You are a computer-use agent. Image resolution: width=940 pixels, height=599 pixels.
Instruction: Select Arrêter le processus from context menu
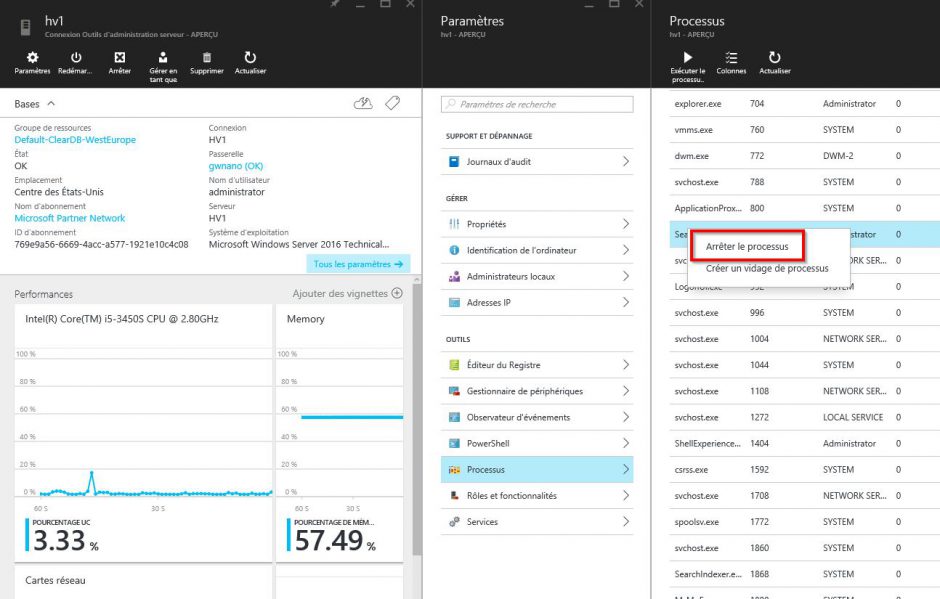click(x=747, y=246)
